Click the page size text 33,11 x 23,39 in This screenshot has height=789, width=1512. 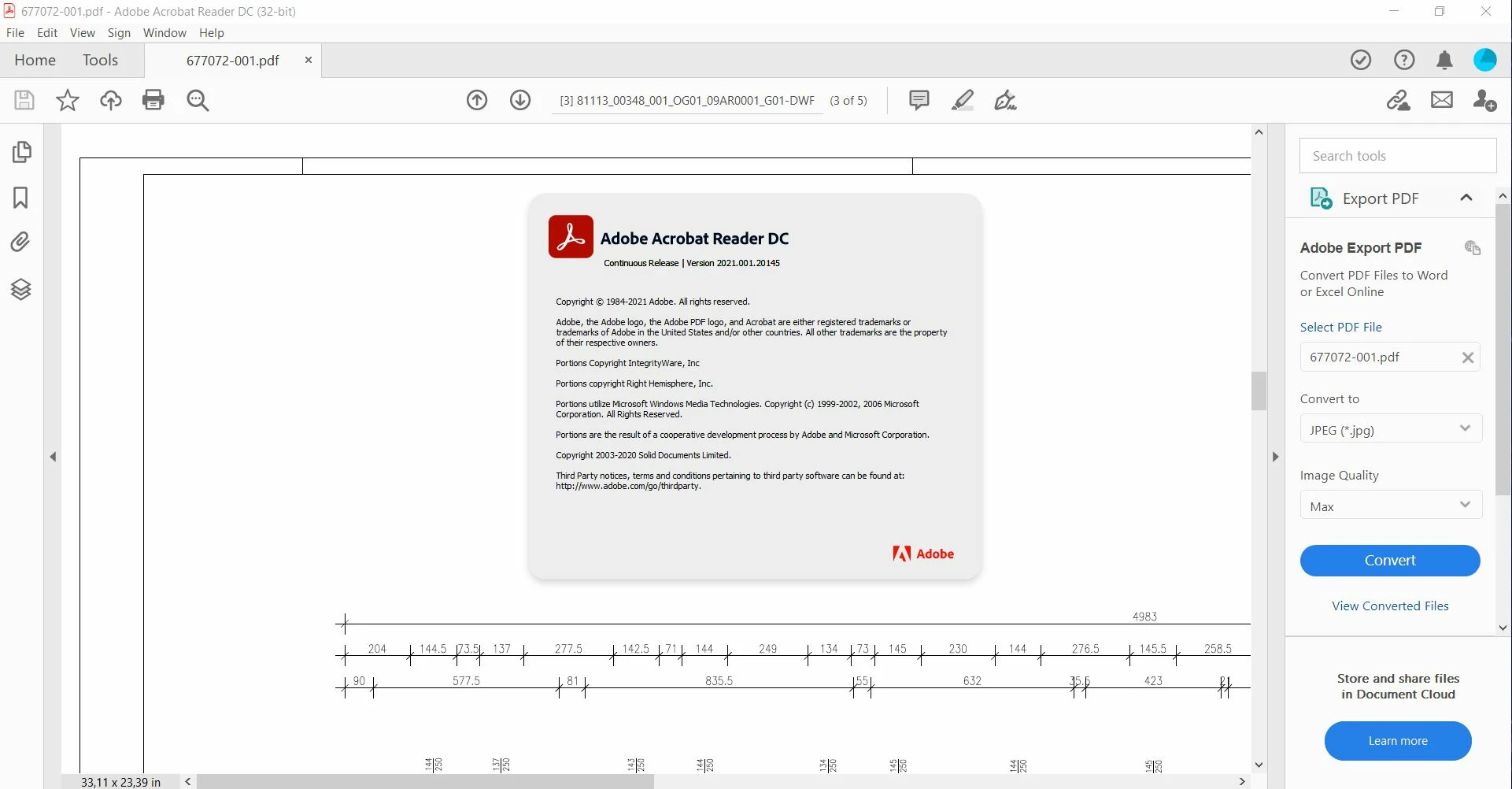click(120, 782)
